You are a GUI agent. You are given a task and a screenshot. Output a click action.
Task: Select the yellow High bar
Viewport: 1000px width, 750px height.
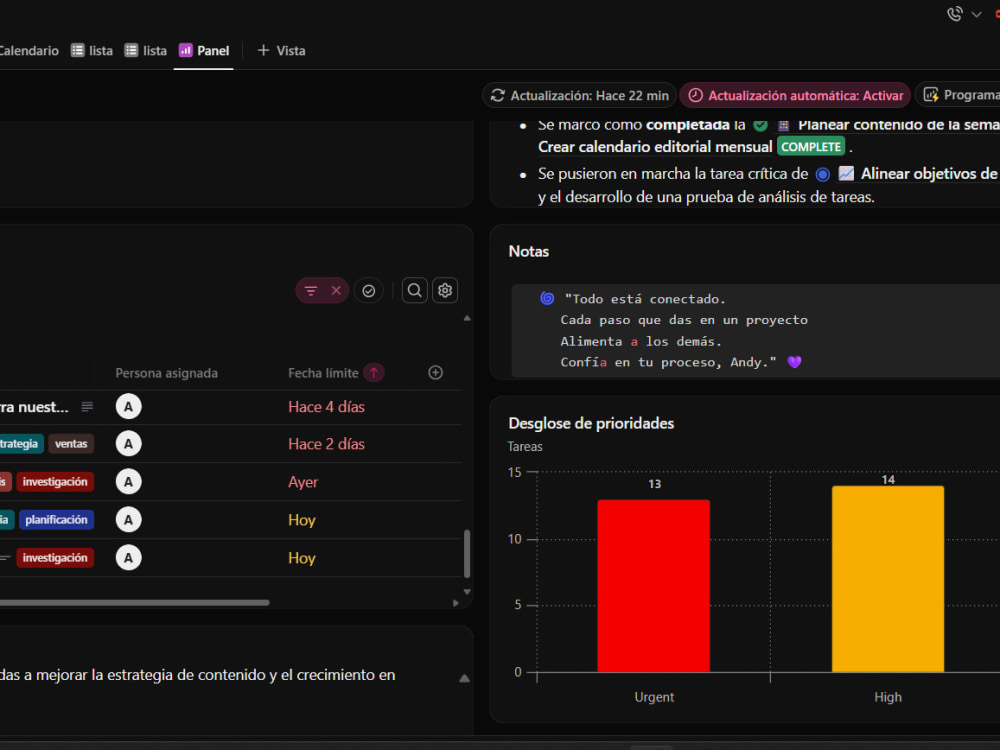click(888, 579)
